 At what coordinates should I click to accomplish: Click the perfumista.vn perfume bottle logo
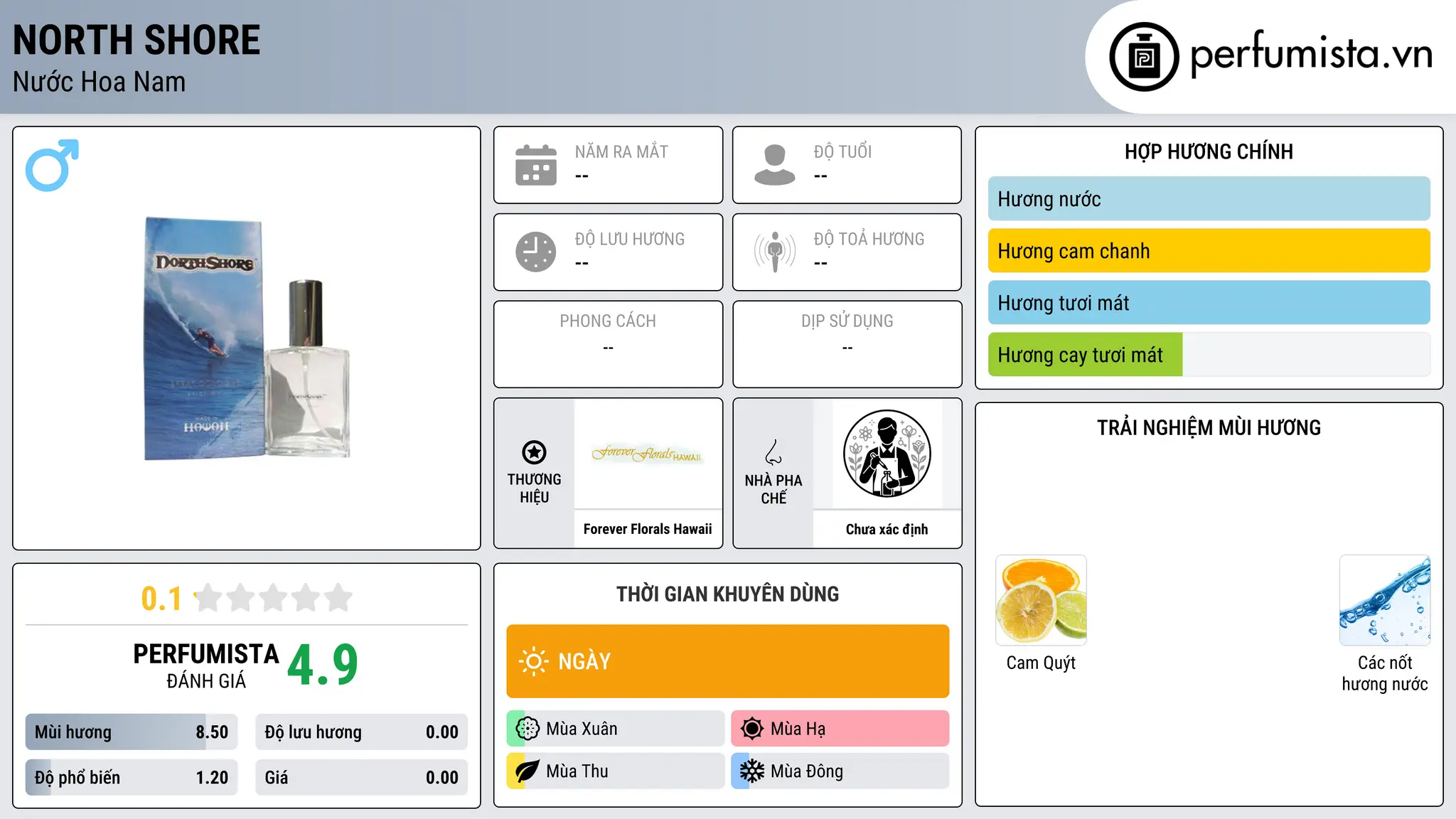[1144, 57]
